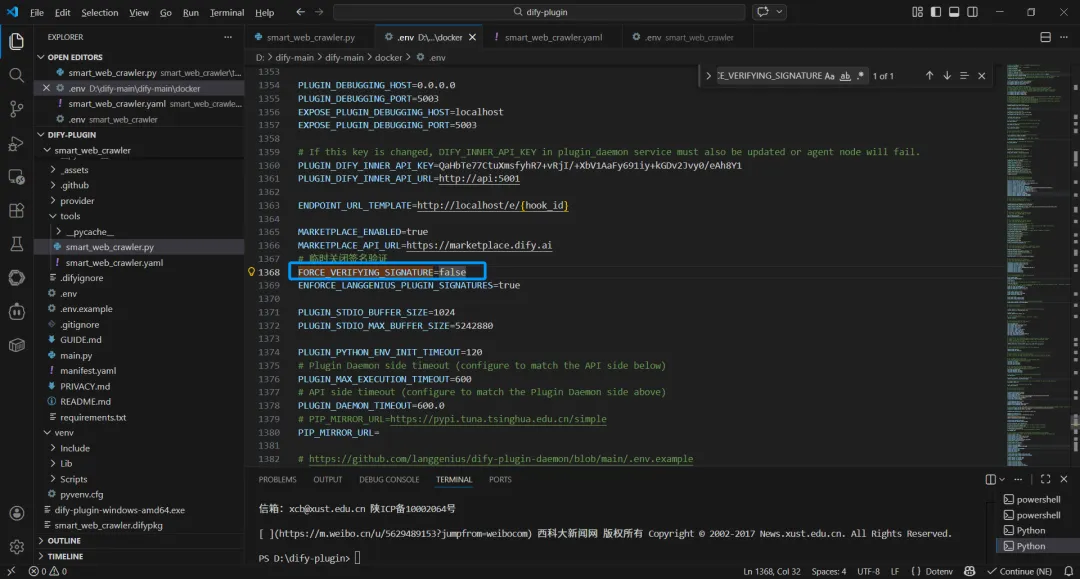Open the Search view in activity bar
Screen dimensions: 1080x579
tap(16, 75)
